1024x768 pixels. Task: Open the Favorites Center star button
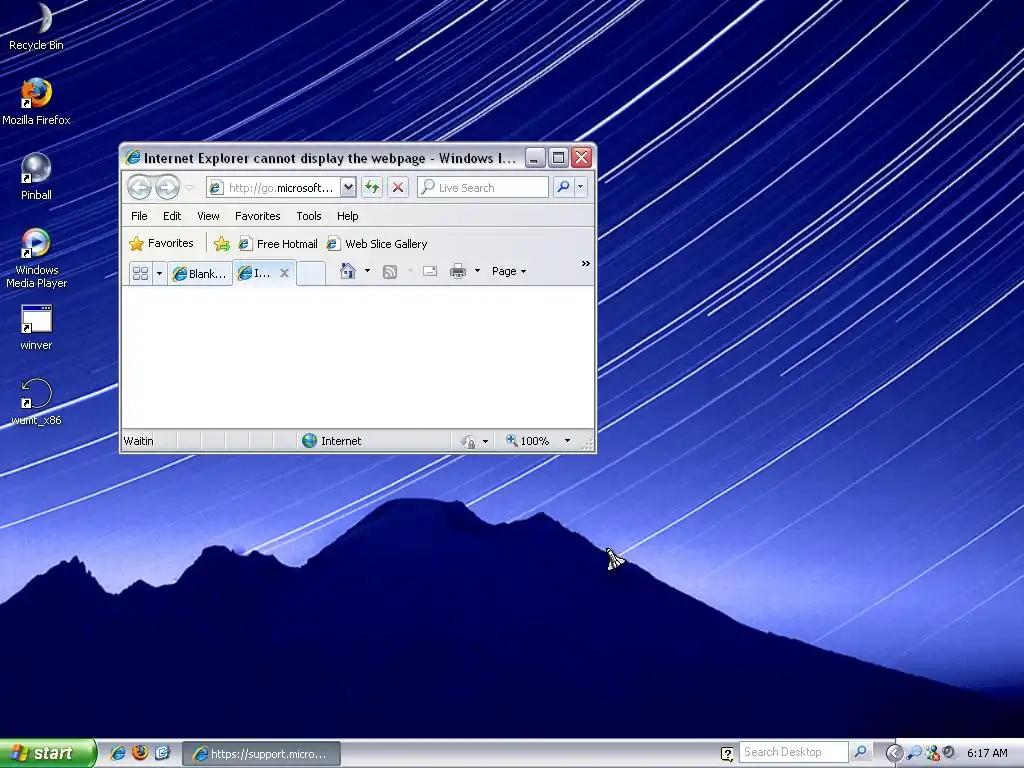[x=161, y=244]
